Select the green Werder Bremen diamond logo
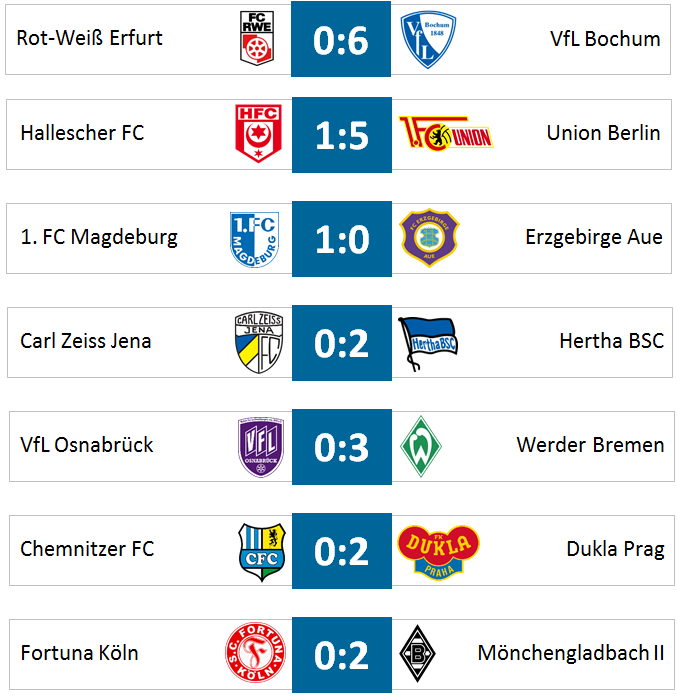The image size is (677, 699). [x=421, y=446]
